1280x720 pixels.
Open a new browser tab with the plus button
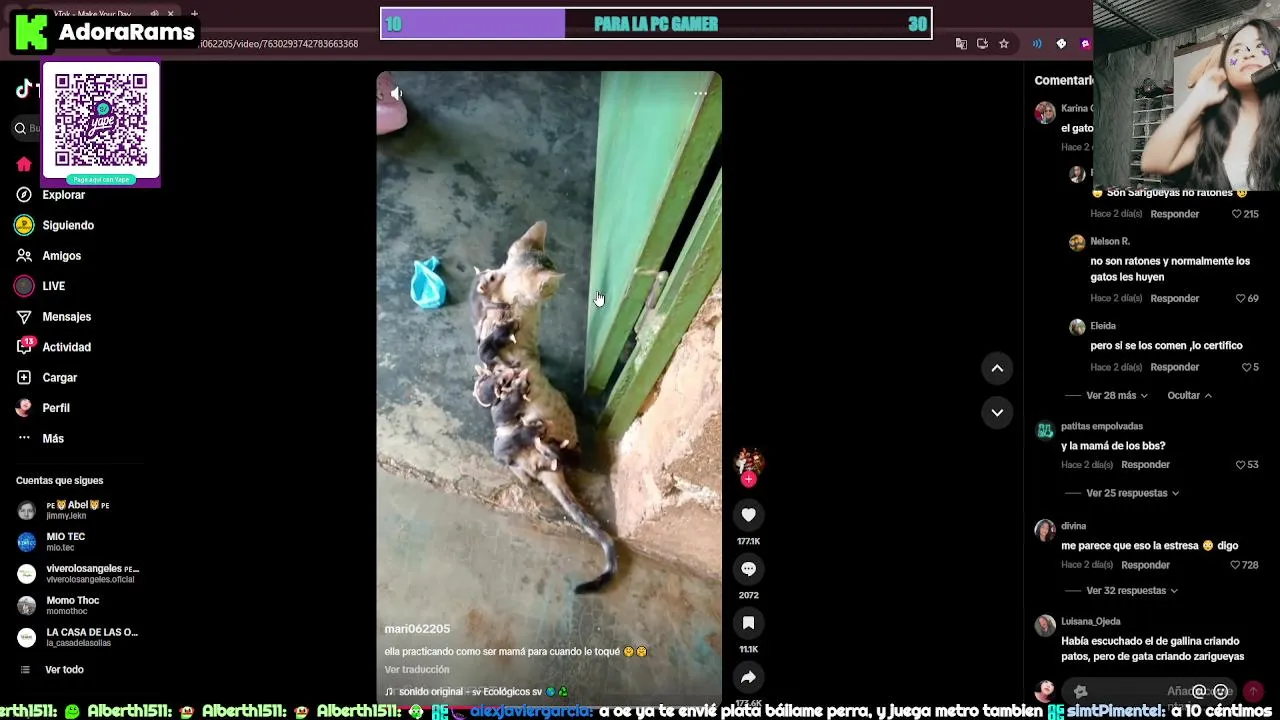194,14
